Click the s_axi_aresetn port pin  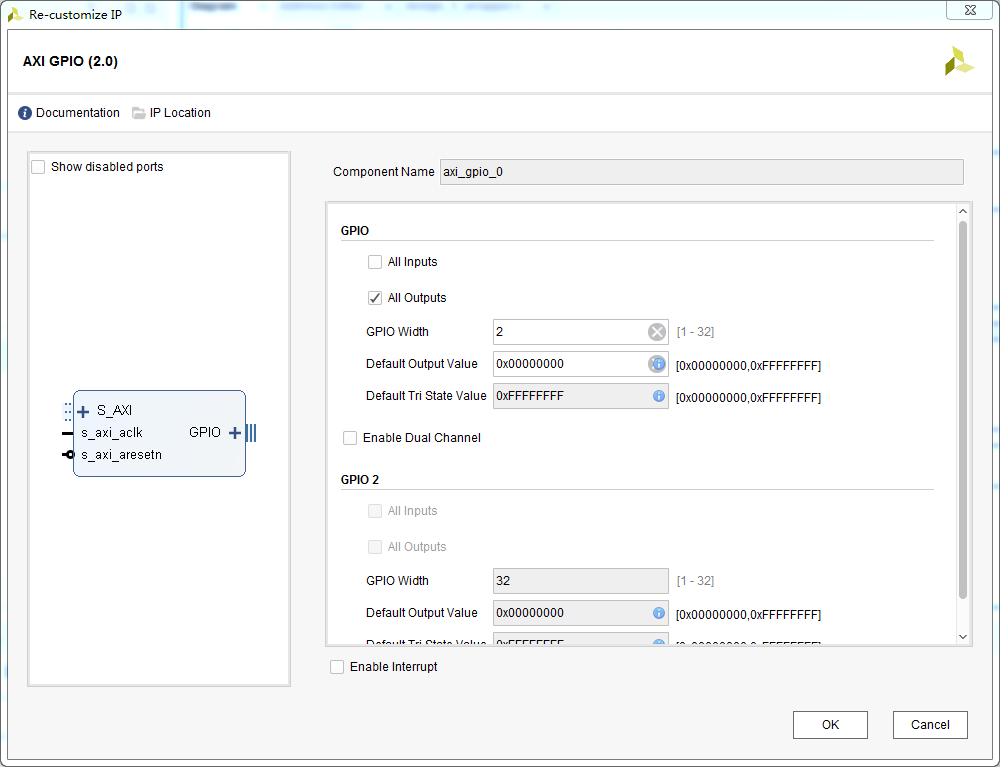point(68,455)
